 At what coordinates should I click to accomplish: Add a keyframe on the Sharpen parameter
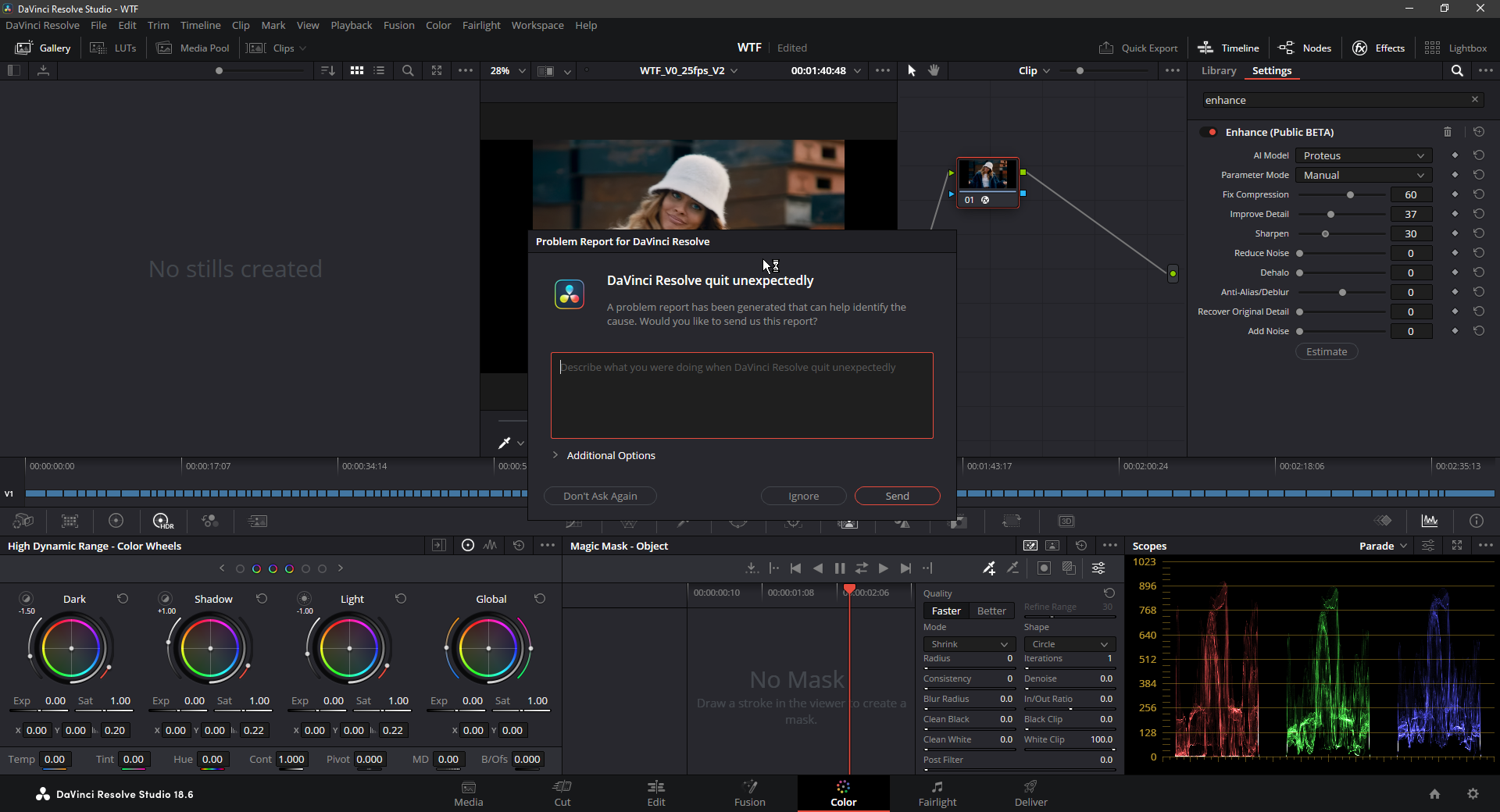point(1455,233)
